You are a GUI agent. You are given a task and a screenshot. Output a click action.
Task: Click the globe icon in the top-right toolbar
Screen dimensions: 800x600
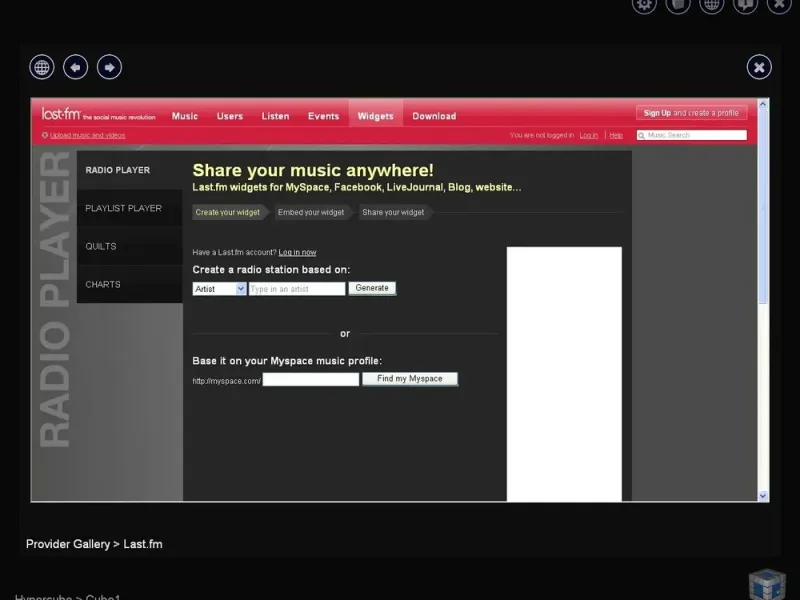pyautogui.click(x=712, y=5)
